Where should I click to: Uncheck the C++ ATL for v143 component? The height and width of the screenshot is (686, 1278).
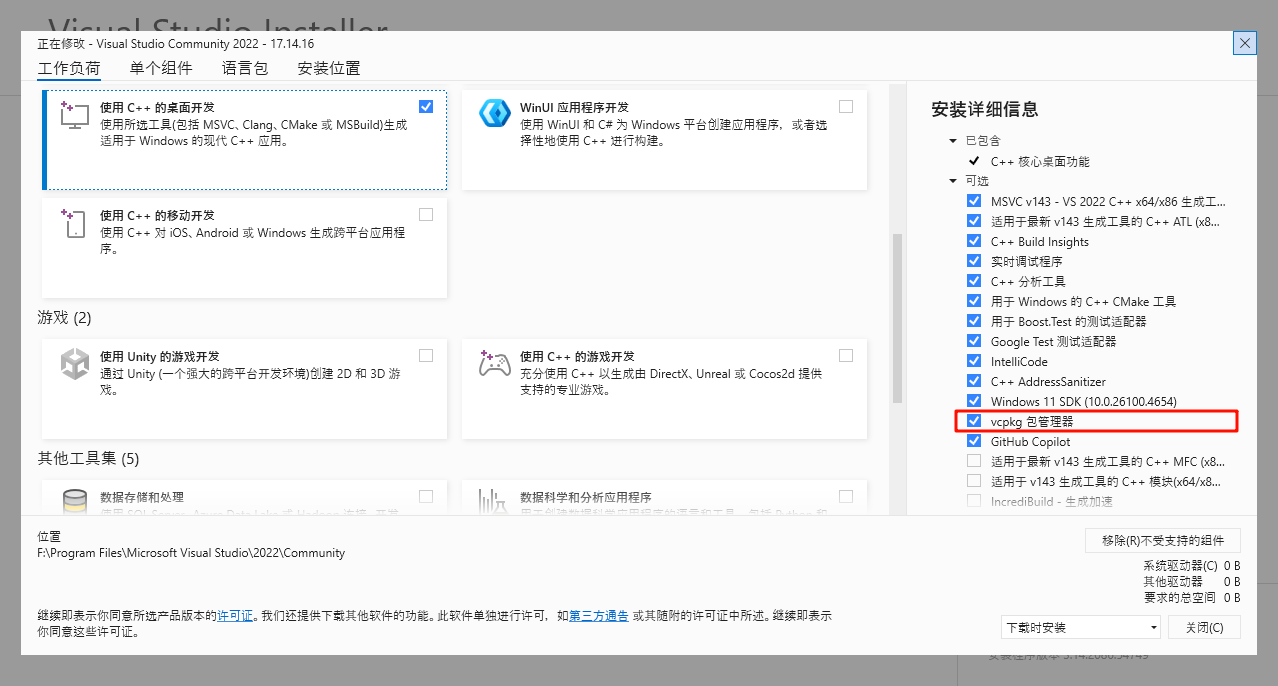(974, 221)
